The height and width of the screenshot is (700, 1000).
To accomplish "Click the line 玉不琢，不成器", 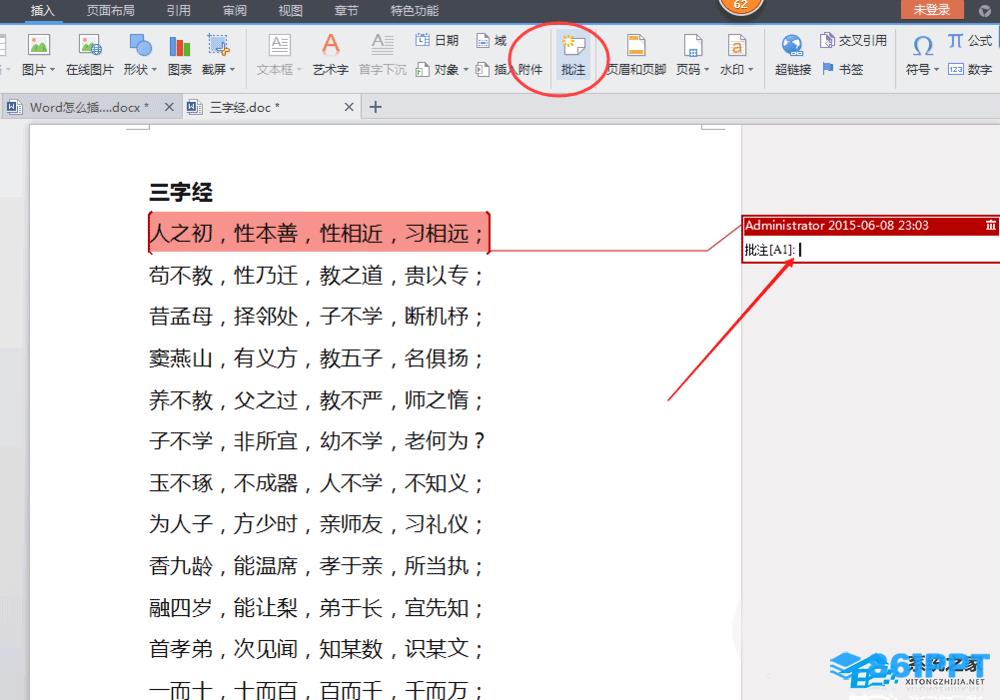I will (316, 483).
